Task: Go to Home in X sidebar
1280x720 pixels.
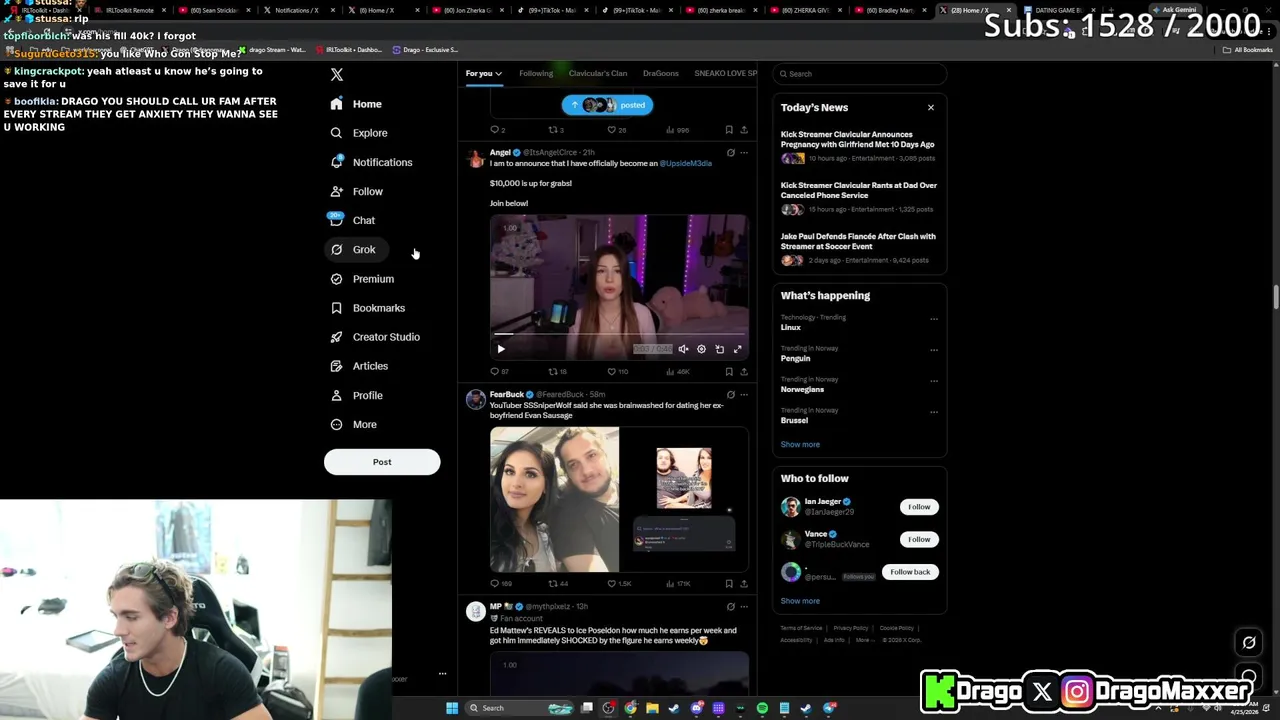Action: point(357,104)
